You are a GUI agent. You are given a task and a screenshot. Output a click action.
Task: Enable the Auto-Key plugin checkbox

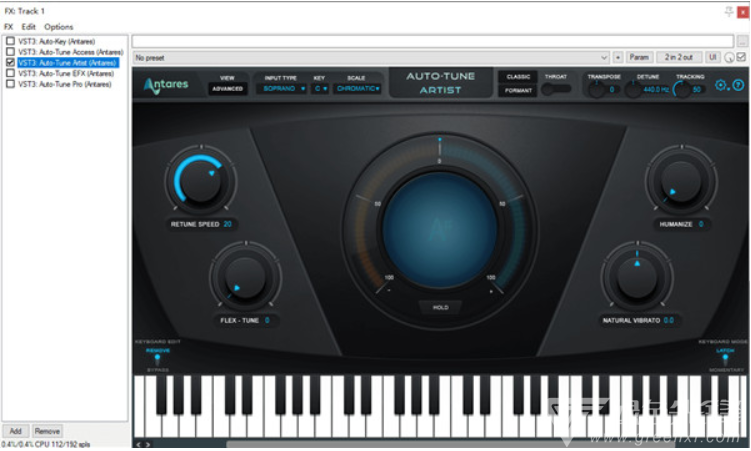(10, 41)
